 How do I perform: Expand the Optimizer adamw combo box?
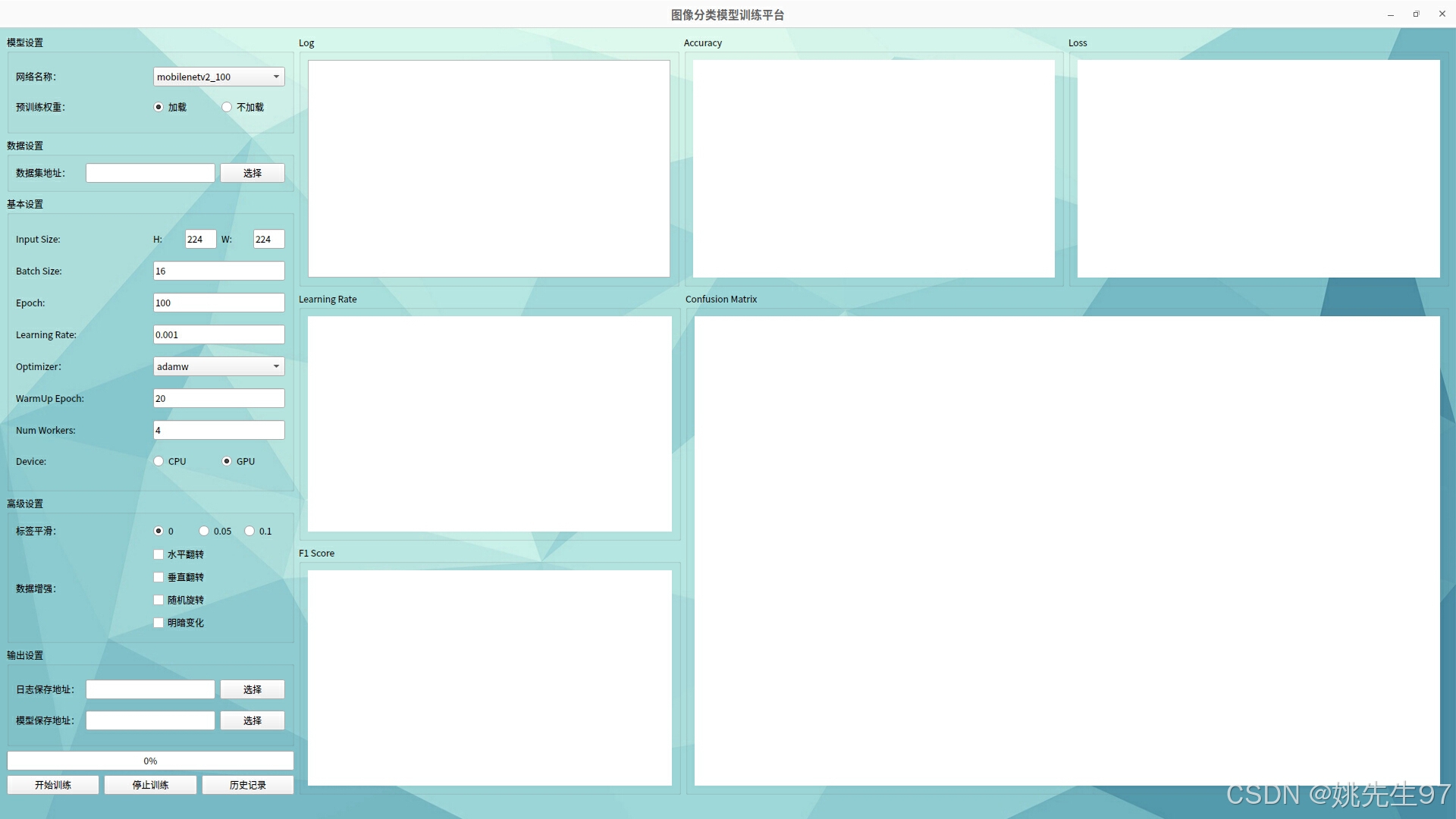click(218, 366)
